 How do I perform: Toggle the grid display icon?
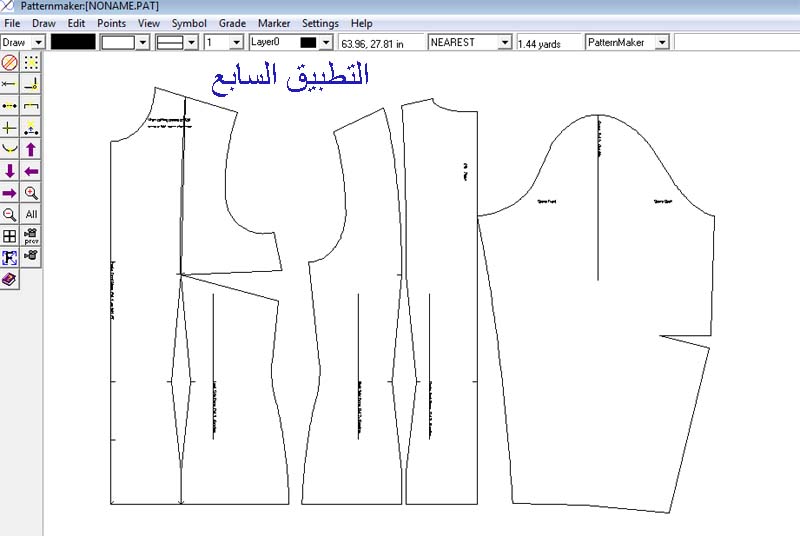(10, 237)
